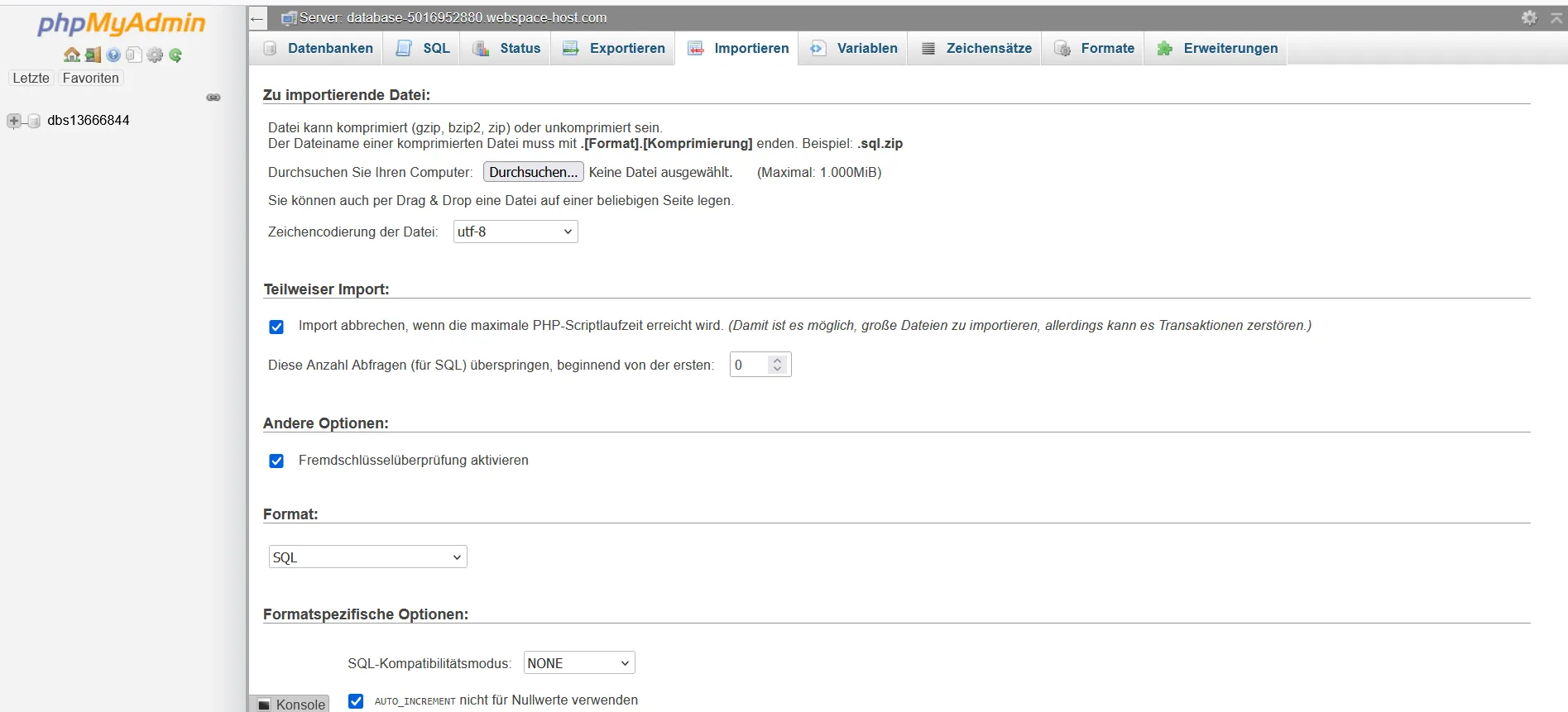The height and width of the screenshot is (712, 1568).
Task: Click database cylinder icon next to dbs13666844
Action: (x=34, y=121)
